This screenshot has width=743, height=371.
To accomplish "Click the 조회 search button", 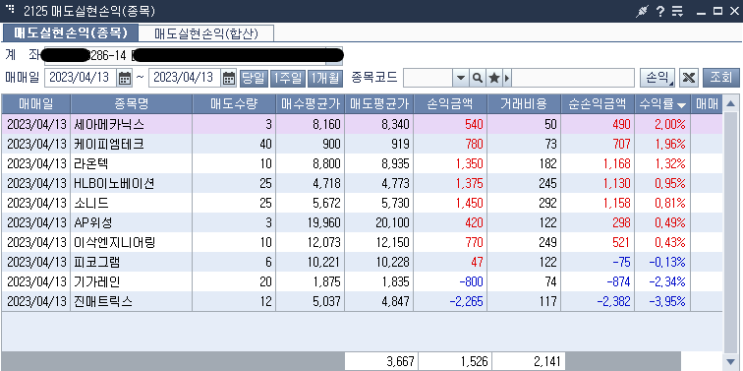I will 721,78.
